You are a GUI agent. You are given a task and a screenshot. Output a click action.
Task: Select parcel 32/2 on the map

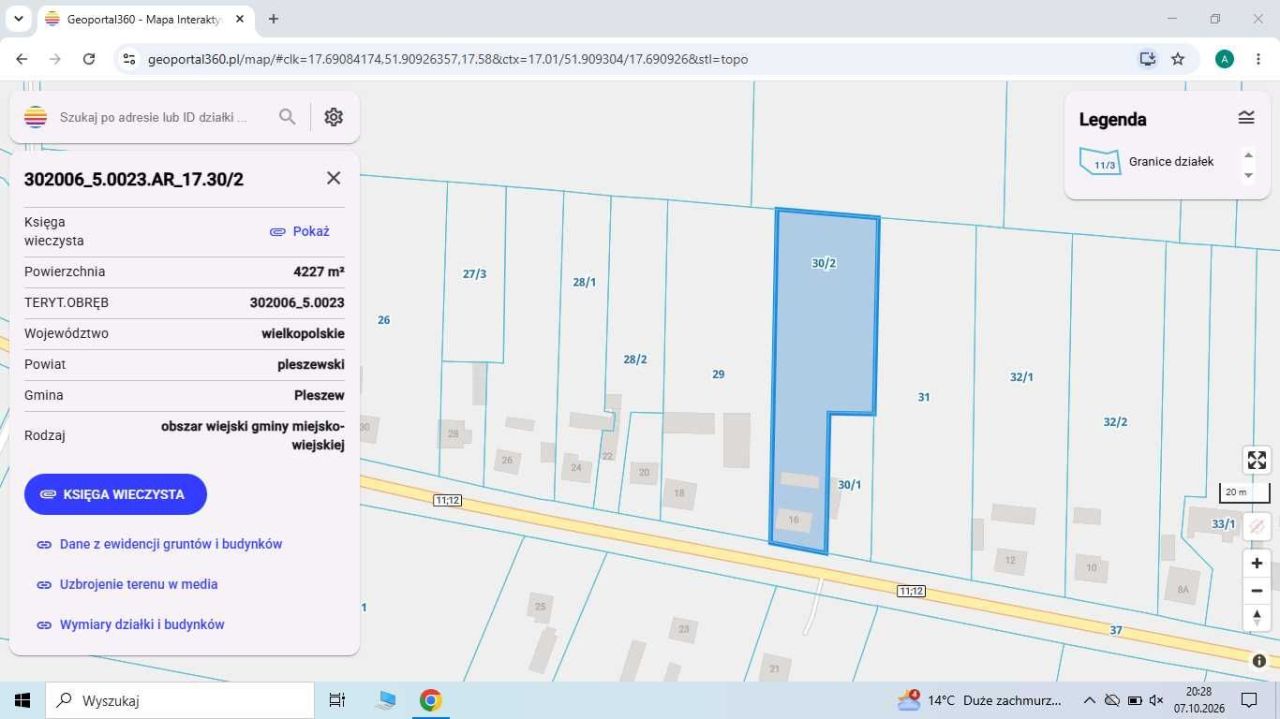(x=1115, y=422)
